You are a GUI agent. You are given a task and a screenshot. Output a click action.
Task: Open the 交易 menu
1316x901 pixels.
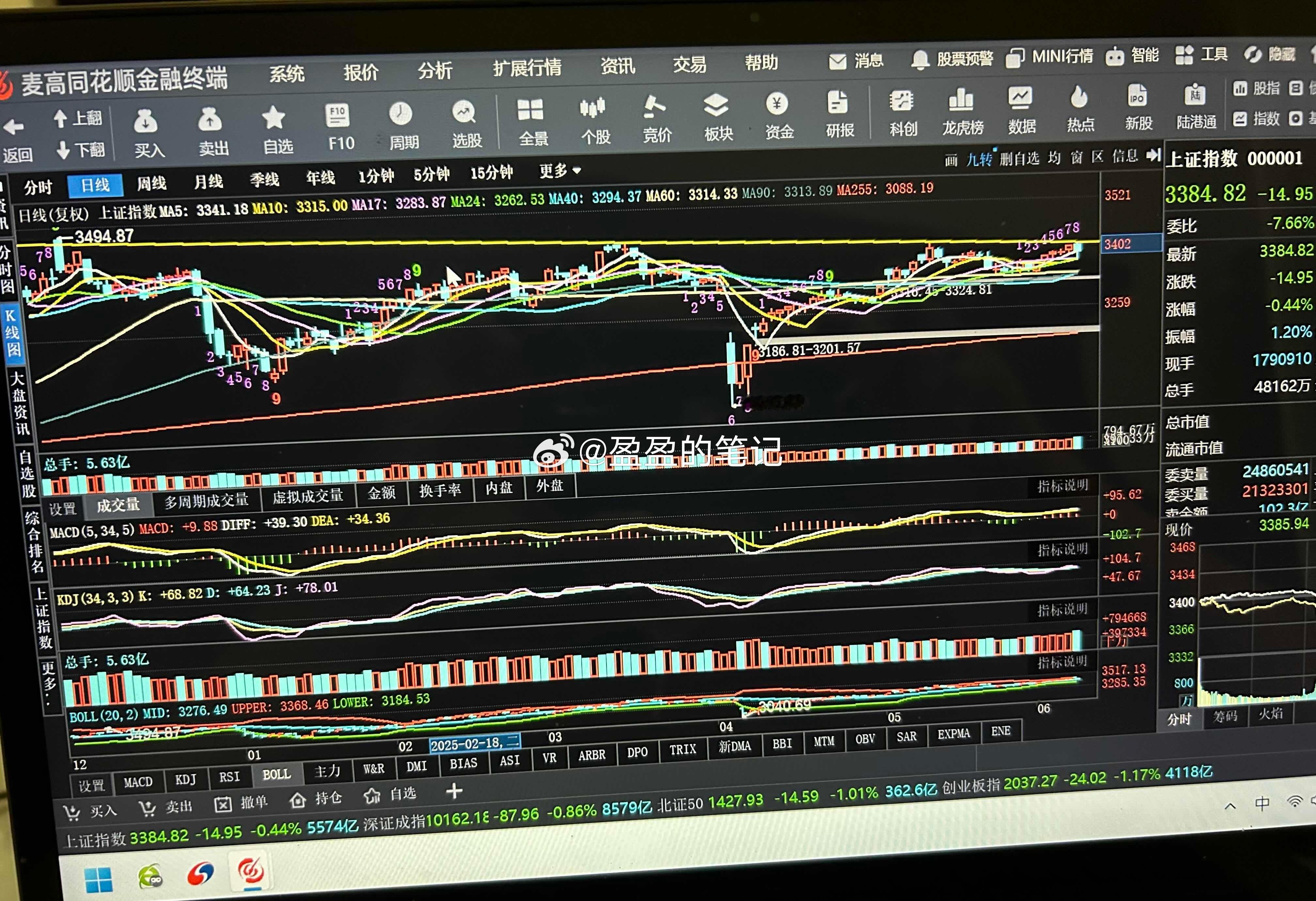point(690,64)
